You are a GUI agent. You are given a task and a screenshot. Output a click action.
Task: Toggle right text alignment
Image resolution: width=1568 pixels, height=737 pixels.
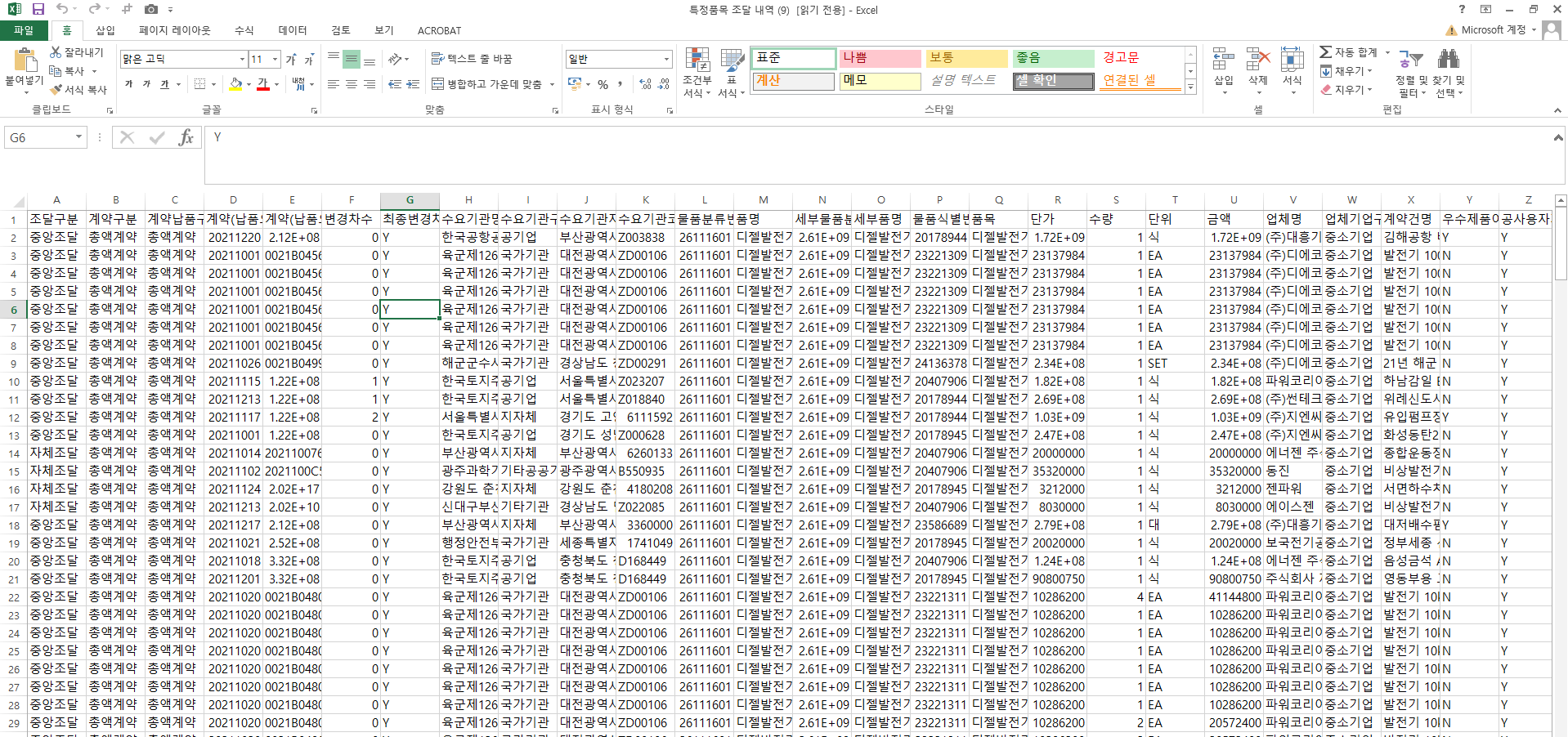370,84
